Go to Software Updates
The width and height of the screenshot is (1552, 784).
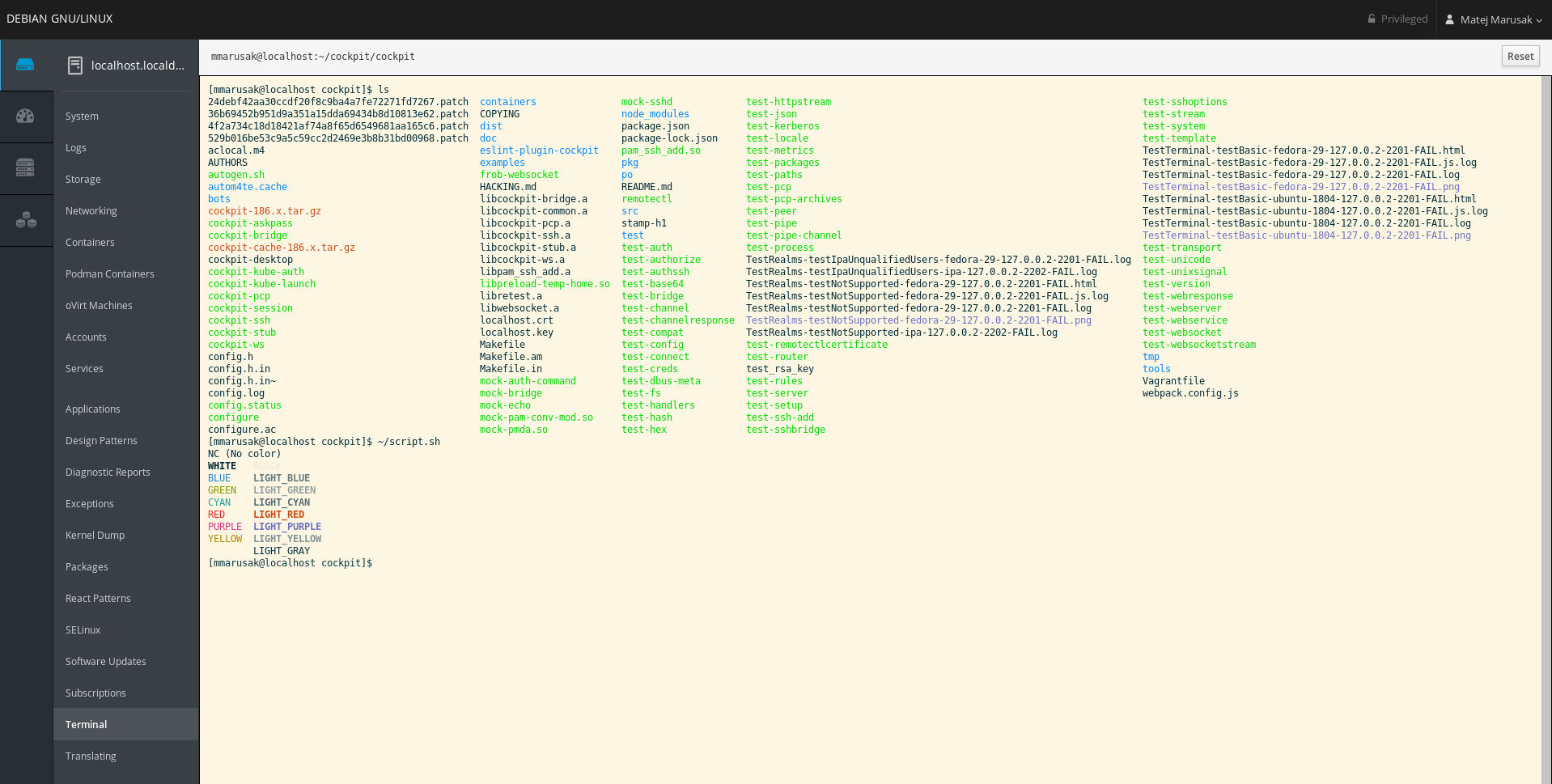105,661
